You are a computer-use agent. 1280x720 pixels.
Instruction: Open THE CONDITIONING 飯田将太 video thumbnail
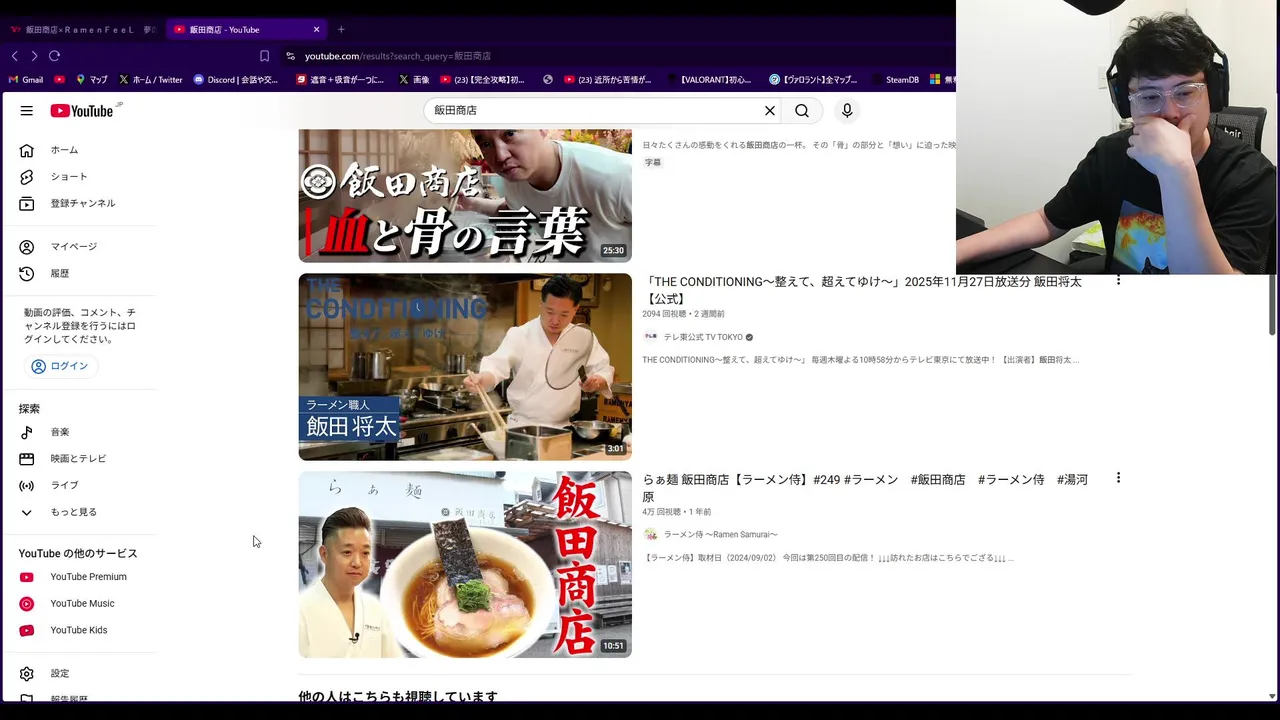pos(465,367)
